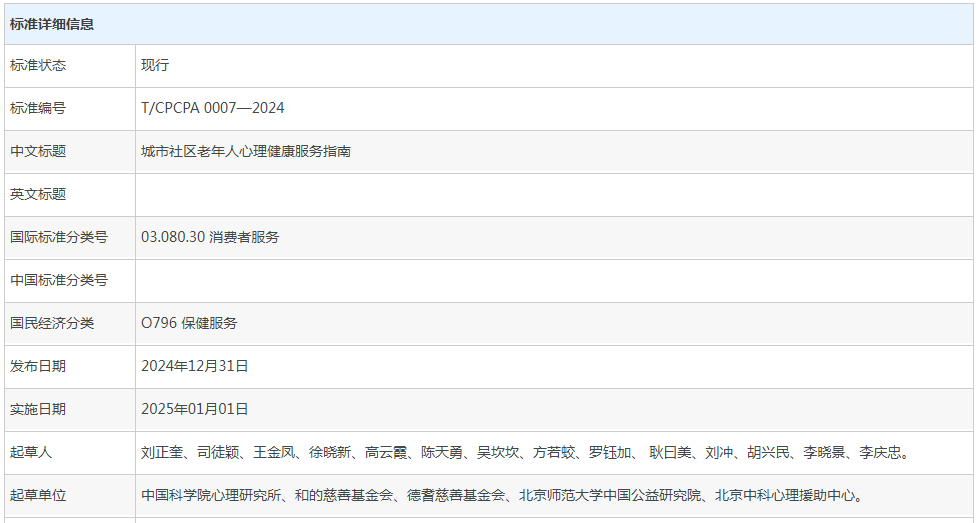Select the 现行 status value
The height and width of the screenshot is (523, 978).
pyautogui.click(x=155, y=65)
